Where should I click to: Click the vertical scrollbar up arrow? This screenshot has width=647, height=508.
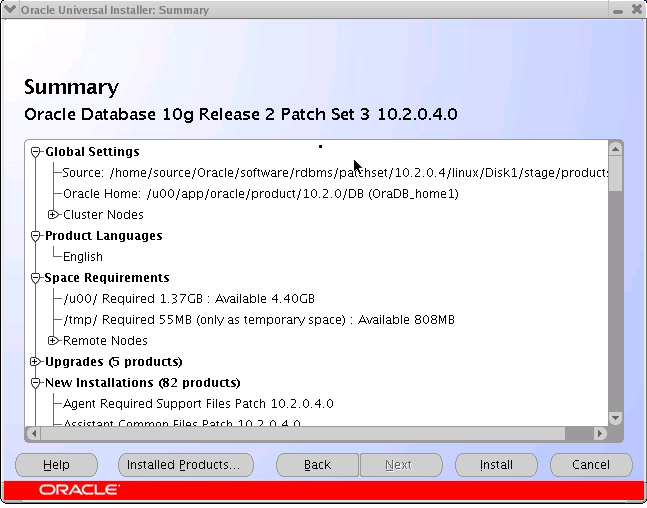pyautogui.click(x=615, y=149)
